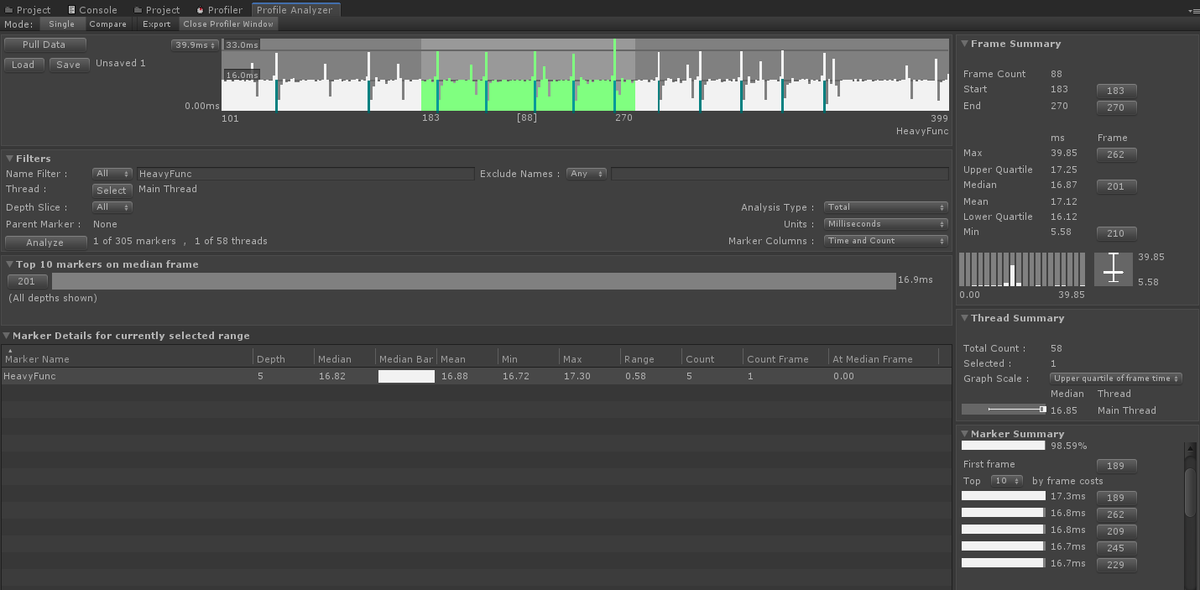1200x590 pixels.
Task: Click the End frame 270 button
Action: (x=1116, y=108)
